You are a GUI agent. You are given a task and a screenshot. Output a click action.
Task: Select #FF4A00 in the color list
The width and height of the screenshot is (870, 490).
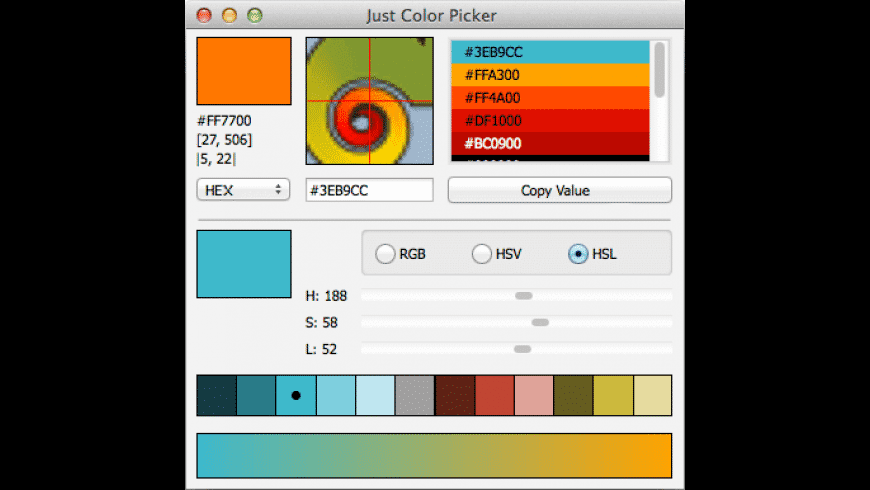coord(550,98)
